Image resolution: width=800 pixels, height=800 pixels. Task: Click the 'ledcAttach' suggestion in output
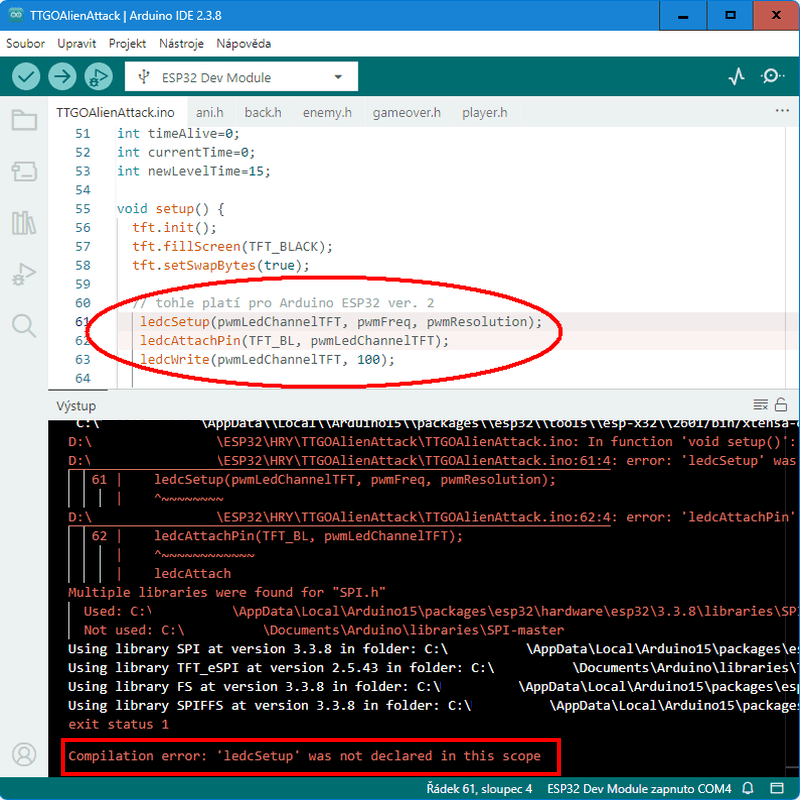coord(192,573)
